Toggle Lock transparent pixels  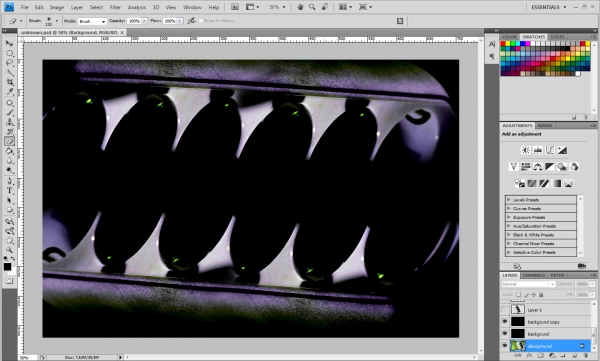point(518,295)
